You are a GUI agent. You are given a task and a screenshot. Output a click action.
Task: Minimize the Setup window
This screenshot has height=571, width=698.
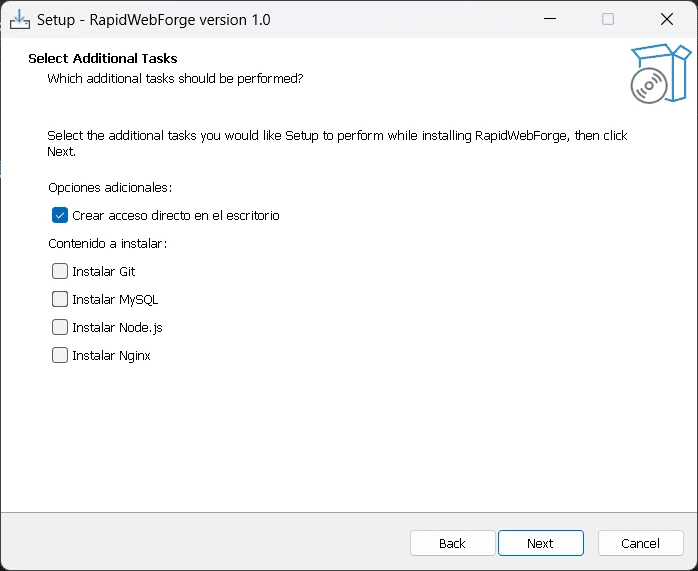pos(550,19)
